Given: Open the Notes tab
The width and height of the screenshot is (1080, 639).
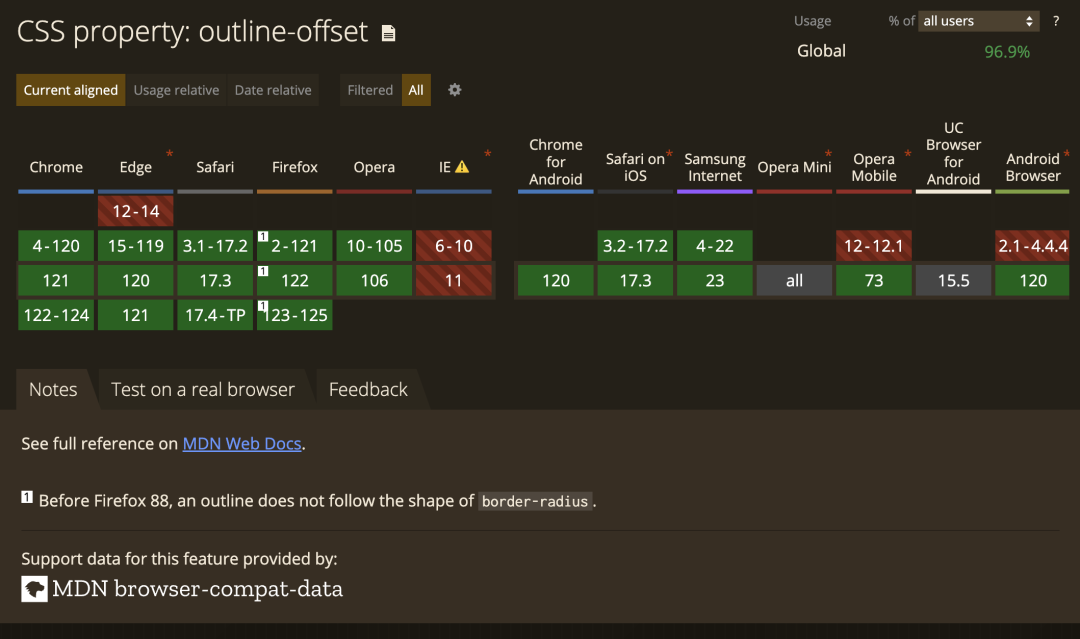Looking at the screenshot, I should pyautogui.click(x=53, y=389).
